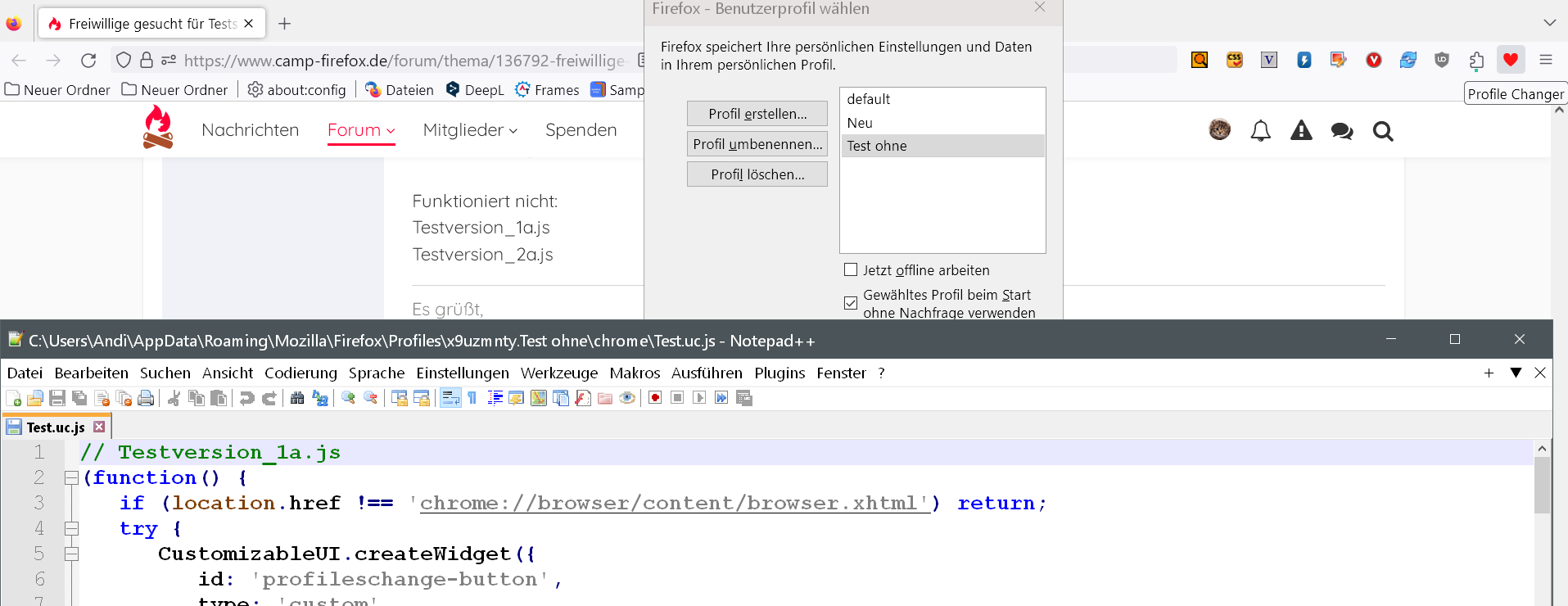Viewport: 1568px width, 606px height.
Task: Toggle the Word Wrap toolbar icon
Action: click(x=450, y=398)
